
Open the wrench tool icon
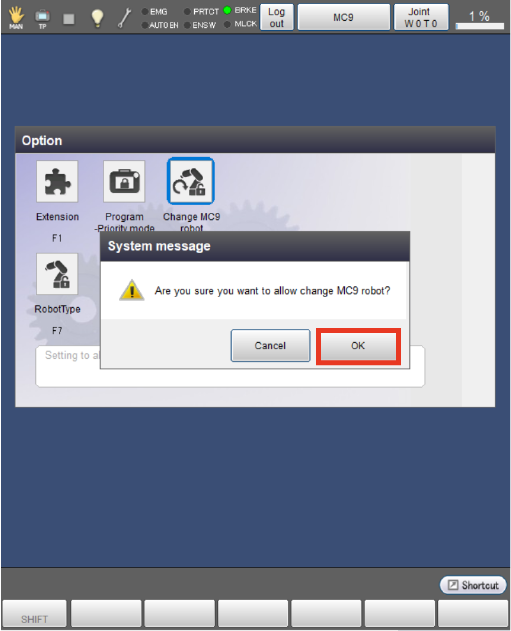point(124,18)
